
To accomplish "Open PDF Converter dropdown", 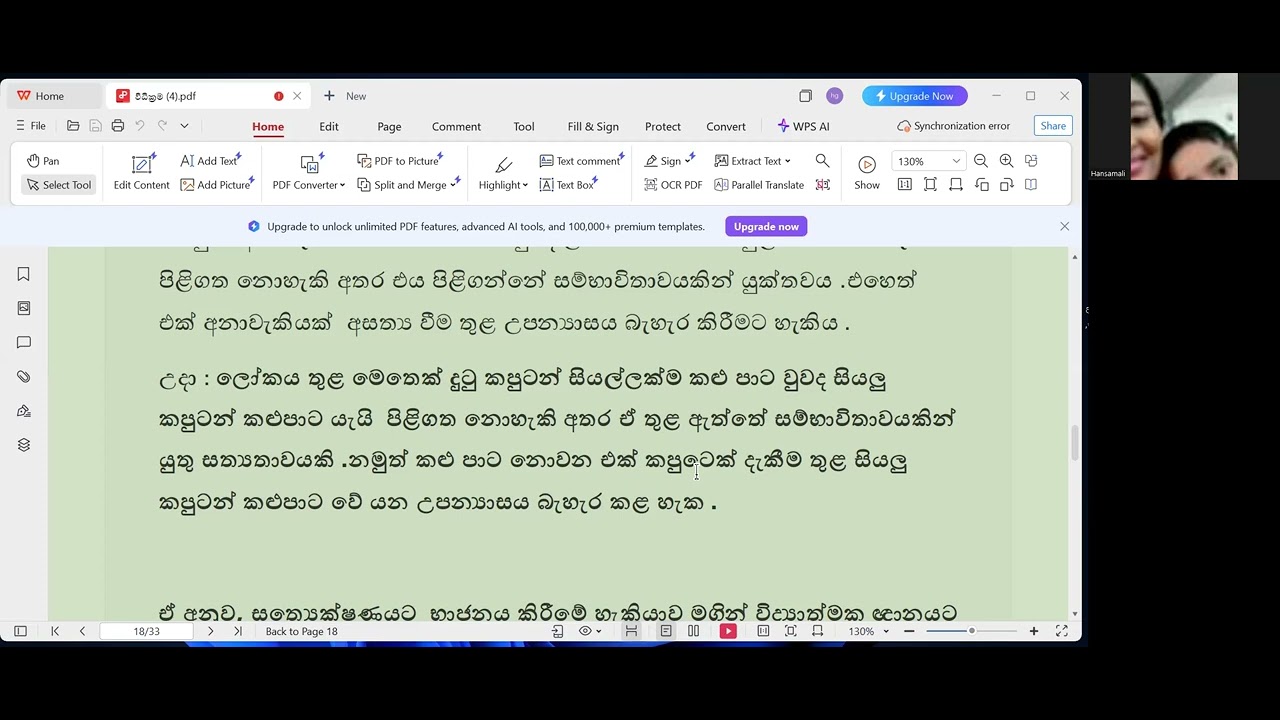I will [308, 171].
